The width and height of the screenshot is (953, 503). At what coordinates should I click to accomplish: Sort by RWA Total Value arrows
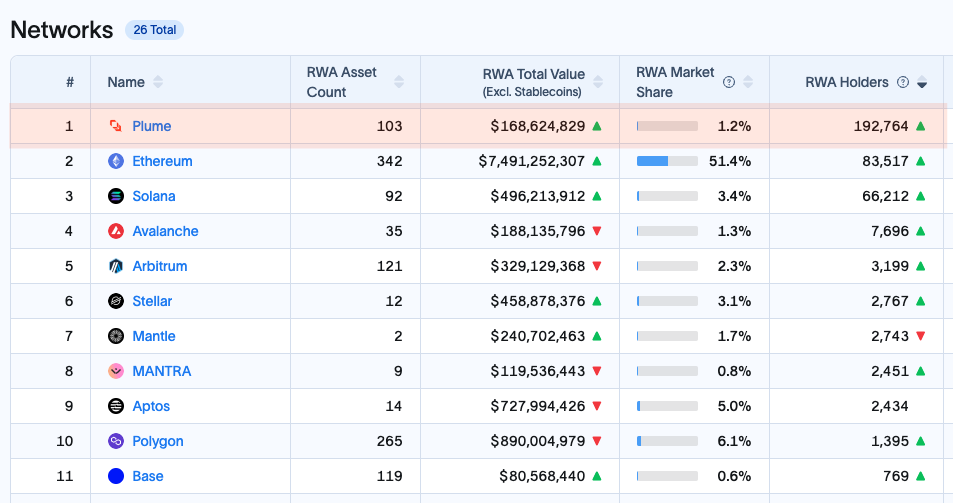click(598, 82)
